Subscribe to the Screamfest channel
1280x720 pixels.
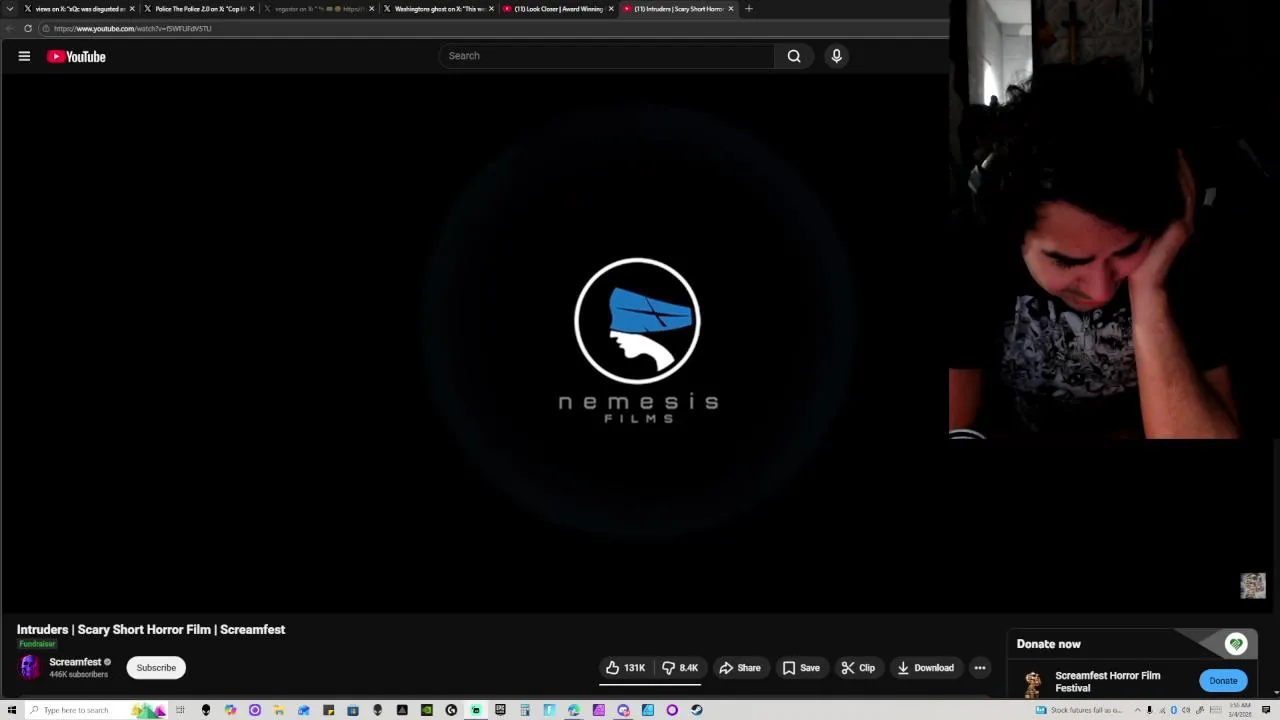156,668
